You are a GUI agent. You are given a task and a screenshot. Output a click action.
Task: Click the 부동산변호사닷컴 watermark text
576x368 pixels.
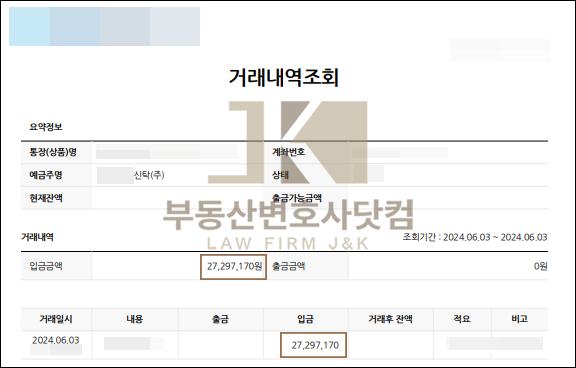tap(288, 214)
